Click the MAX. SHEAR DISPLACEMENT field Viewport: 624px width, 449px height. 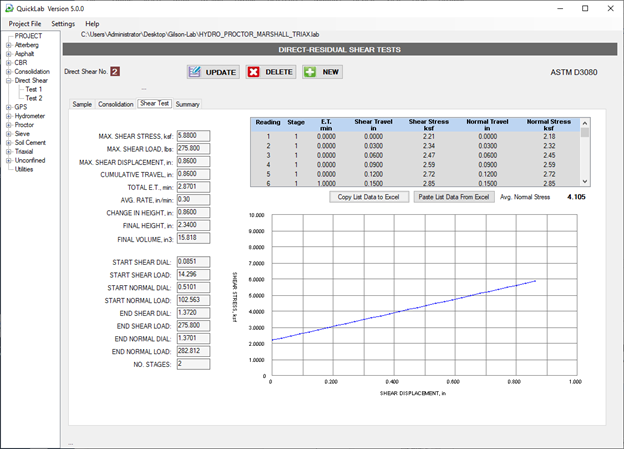pos(193,161)
